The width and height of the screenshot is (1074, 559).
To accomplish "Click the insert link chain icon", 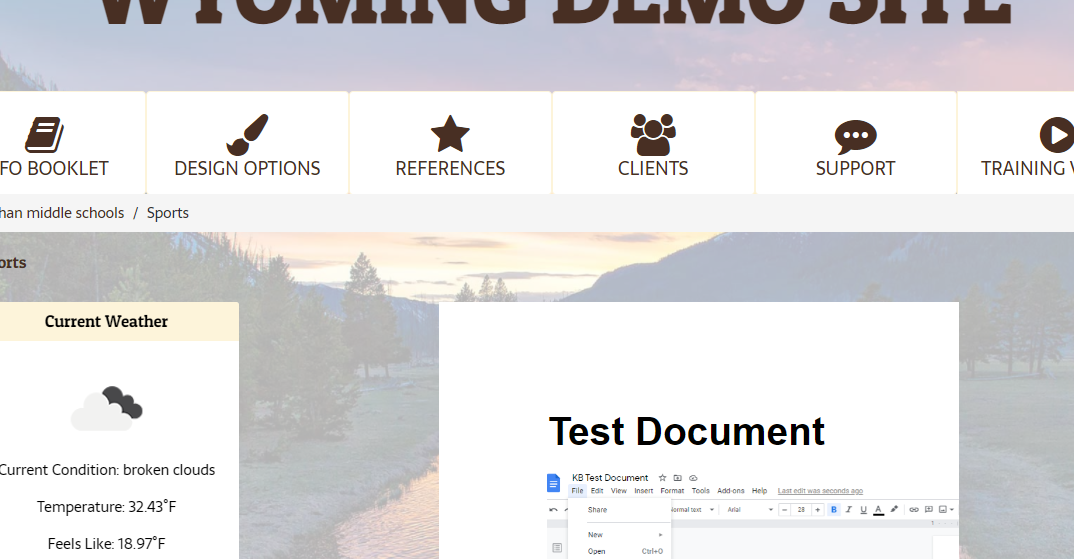I will tap(914, 510).
